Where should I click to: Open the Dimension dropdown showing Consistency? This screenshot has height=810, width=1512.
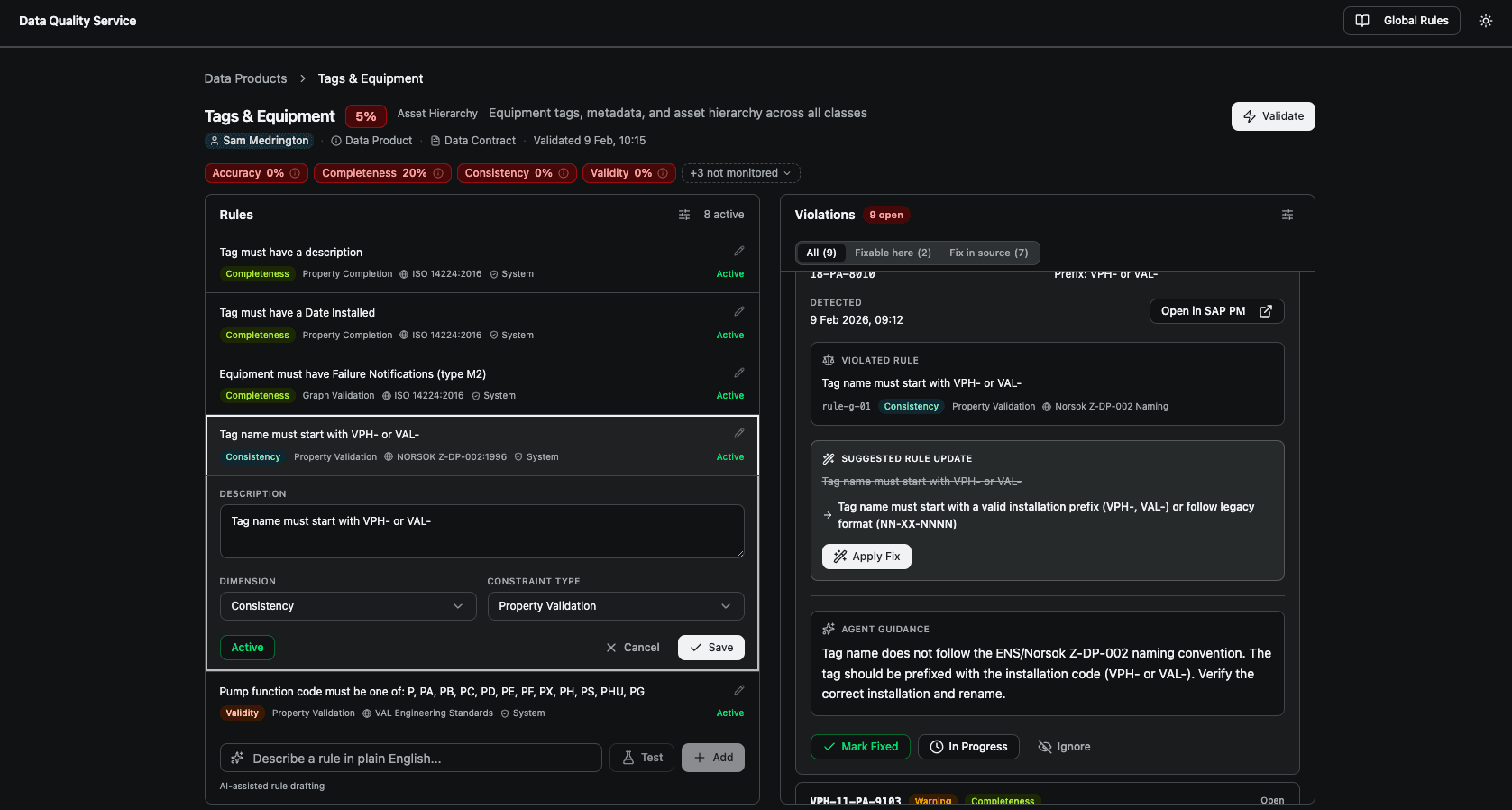pos(347,606)
